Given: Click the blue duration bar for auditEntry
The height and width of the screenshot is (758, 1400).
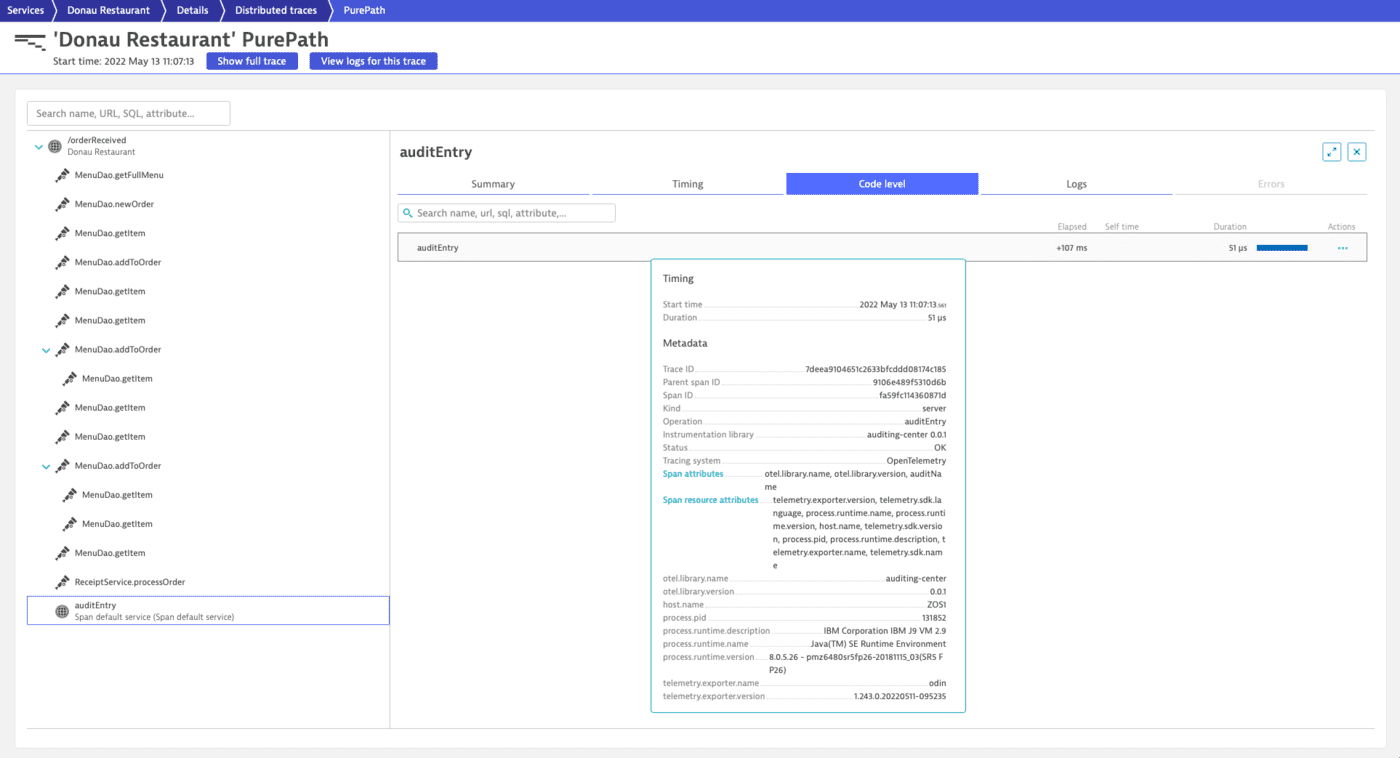Looking at the screenshot, I should click(x=1281, y=247).
